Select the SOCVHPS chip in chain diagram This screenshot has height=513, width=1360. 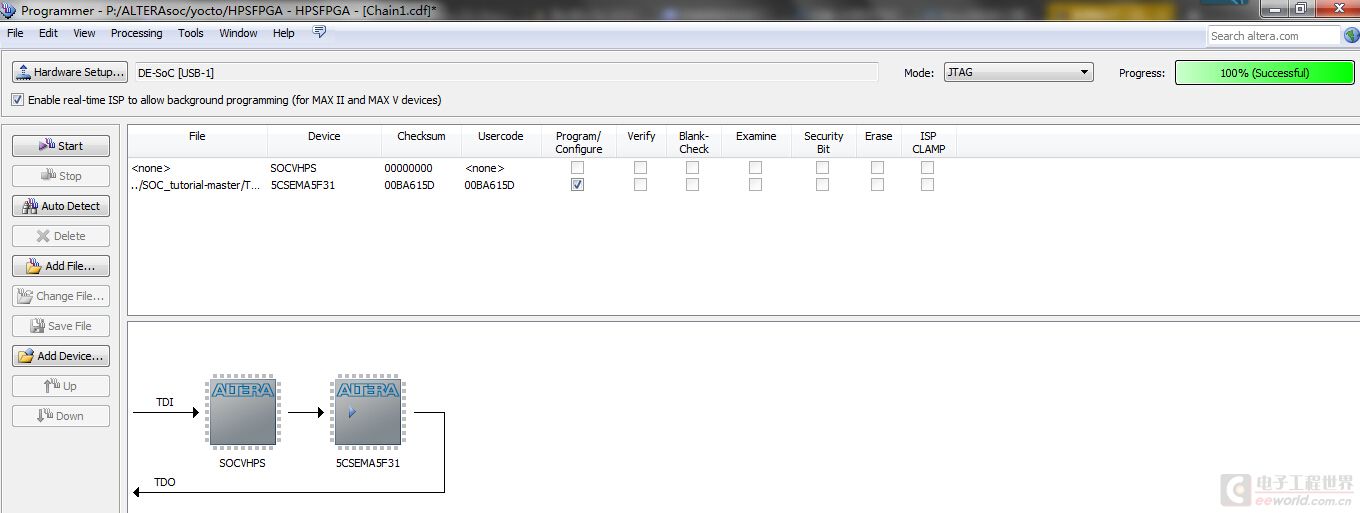click(243, 412)
